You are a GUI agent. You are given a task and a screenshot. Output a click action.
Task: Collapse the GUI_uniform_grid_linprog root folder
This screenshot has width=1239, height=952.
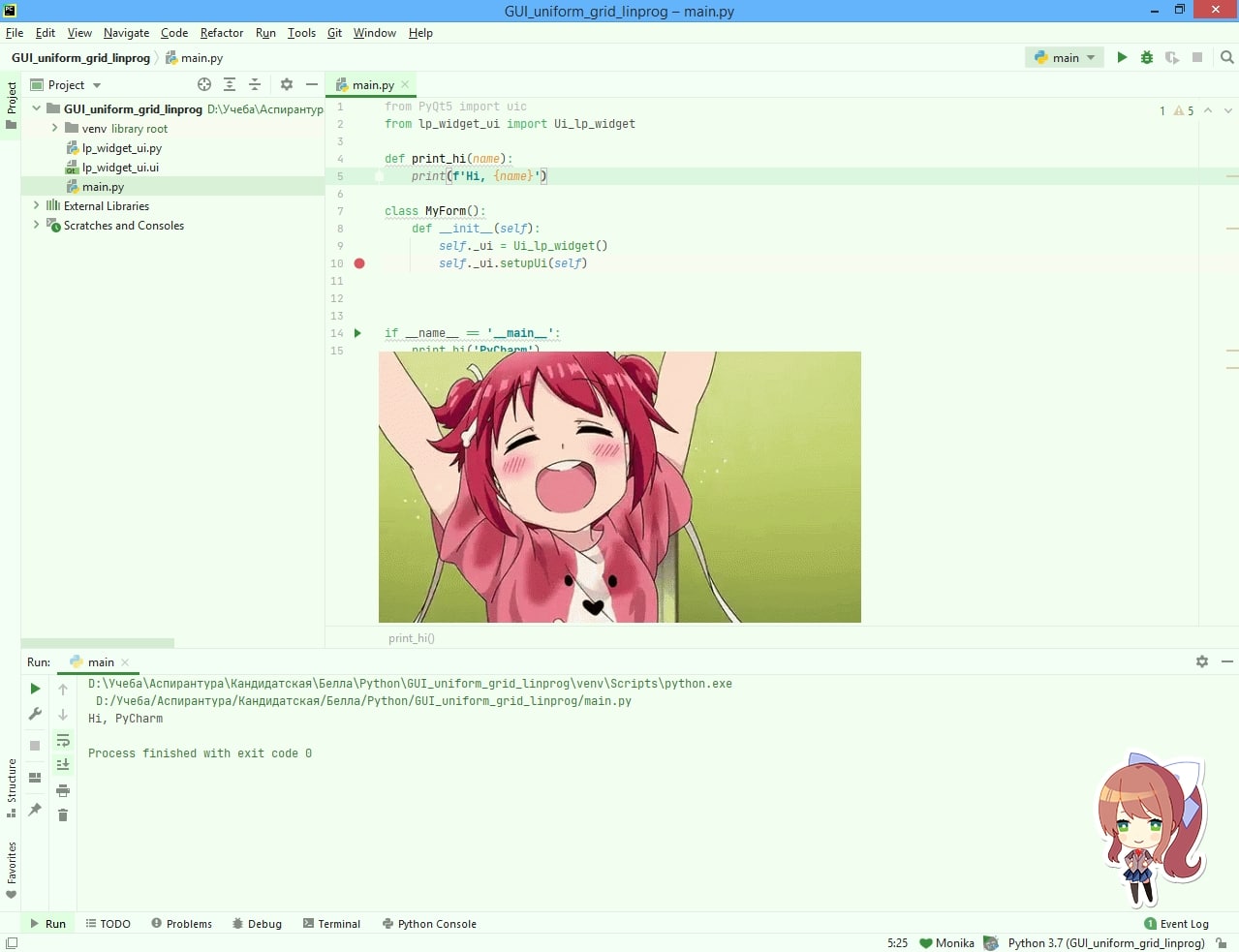pyautogui.click(x=37, y=108)
